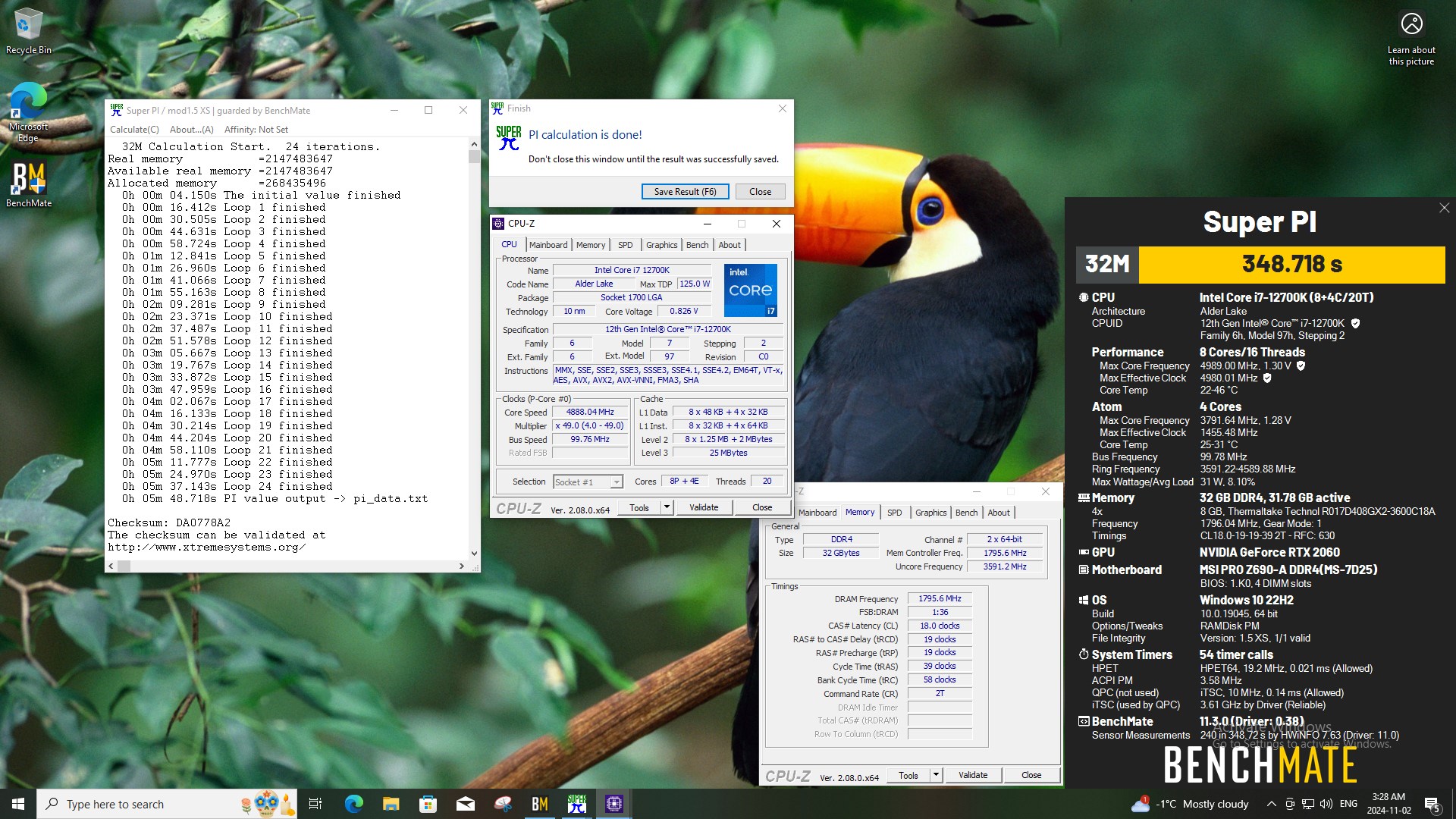The width and height of the screenshot is (1456, 819).
Task: Click the taskbar clock showing 3:28 AM
Action: (x=1389, y=804)
